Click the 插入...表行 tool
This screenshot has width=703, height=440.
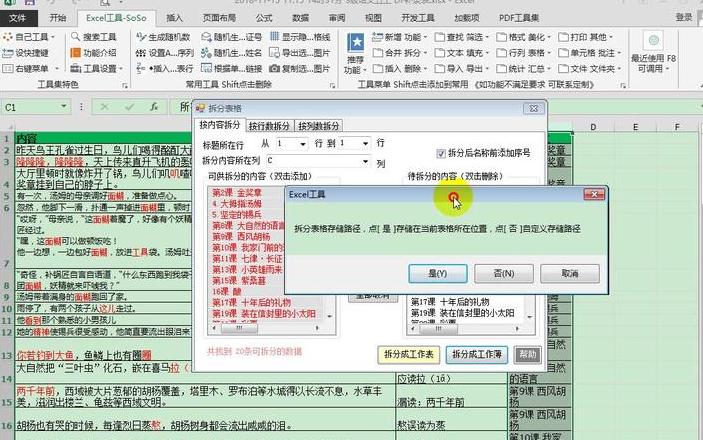pos(165,69)
